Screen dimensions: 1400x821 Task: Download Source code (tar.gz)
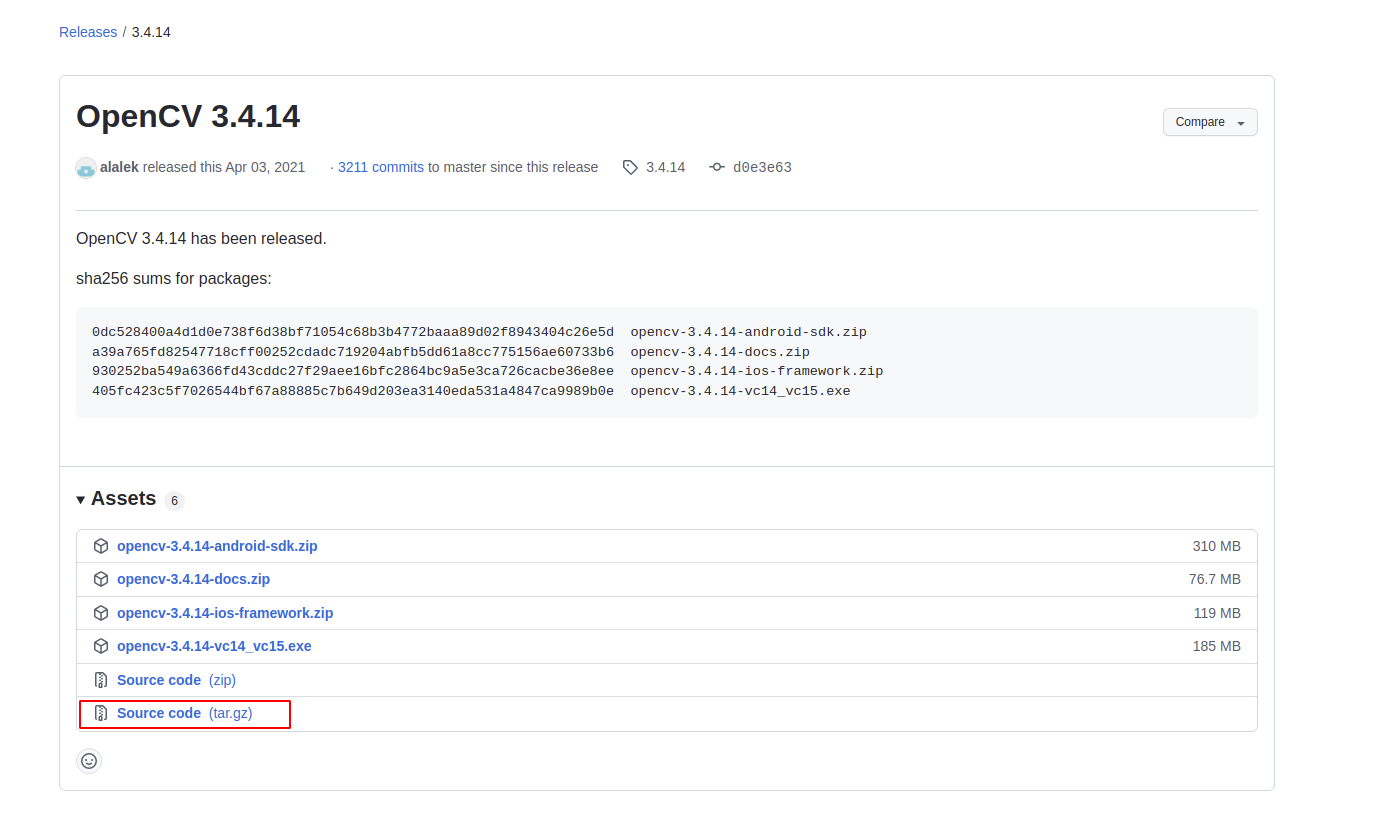pyautogui.click(x=185, y=713)
